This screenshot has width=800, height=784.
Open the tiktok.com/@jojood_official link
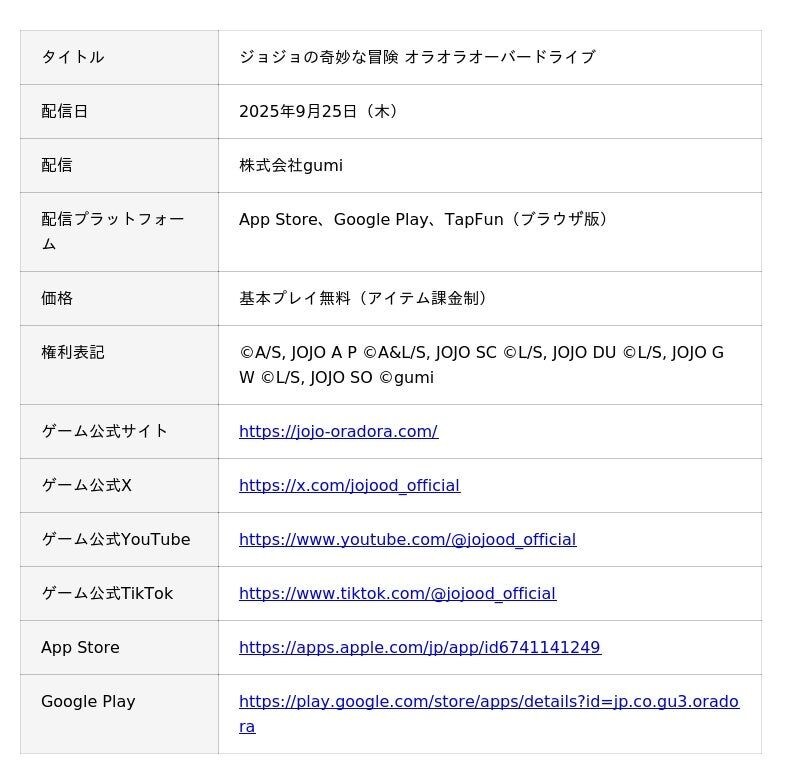[x=397, y=594]
